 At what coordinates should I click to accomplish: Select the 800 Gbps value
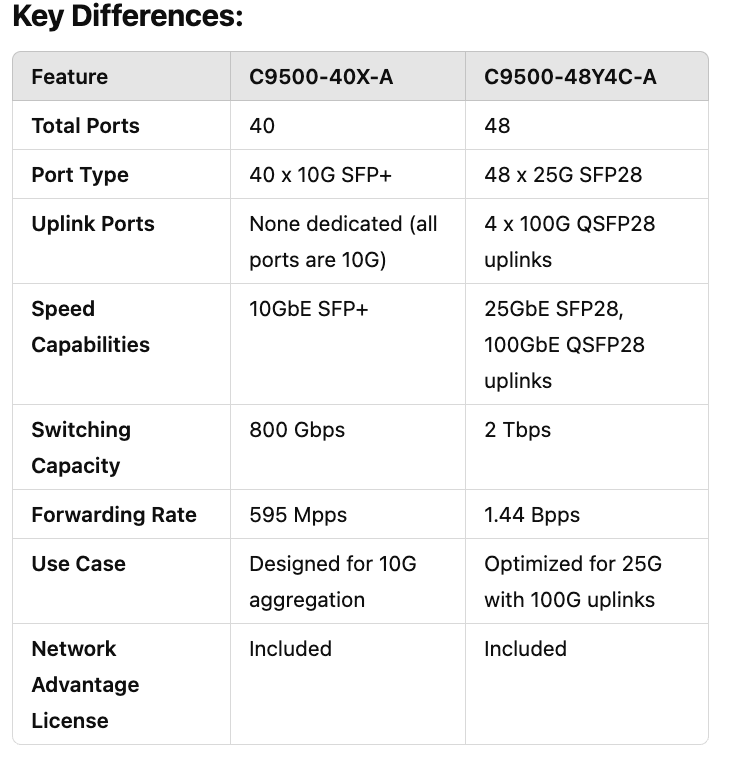tap(297, 430)
